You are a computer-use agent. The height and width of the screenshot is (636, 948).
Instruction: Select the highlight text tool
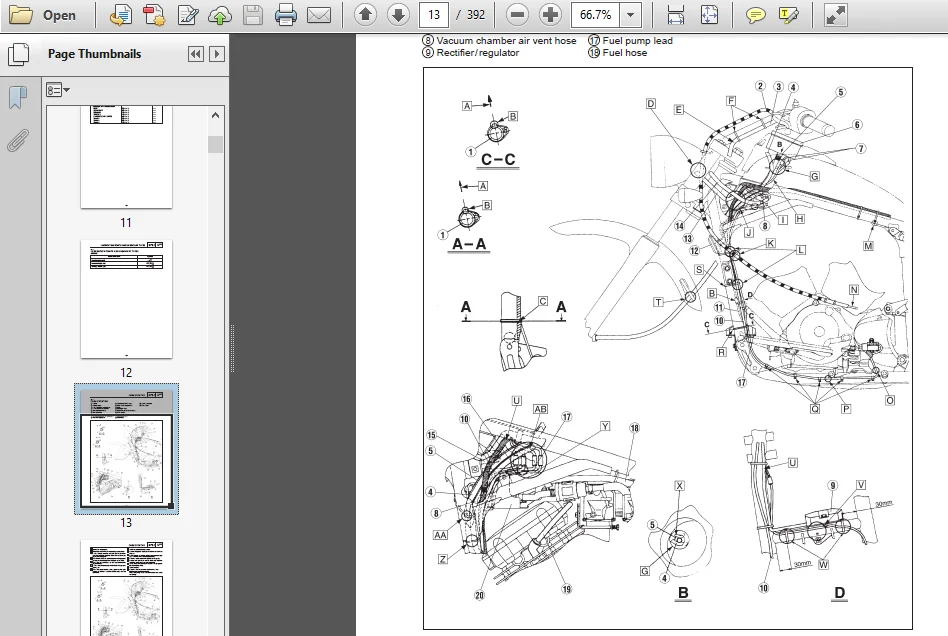[x=788, y=15]
